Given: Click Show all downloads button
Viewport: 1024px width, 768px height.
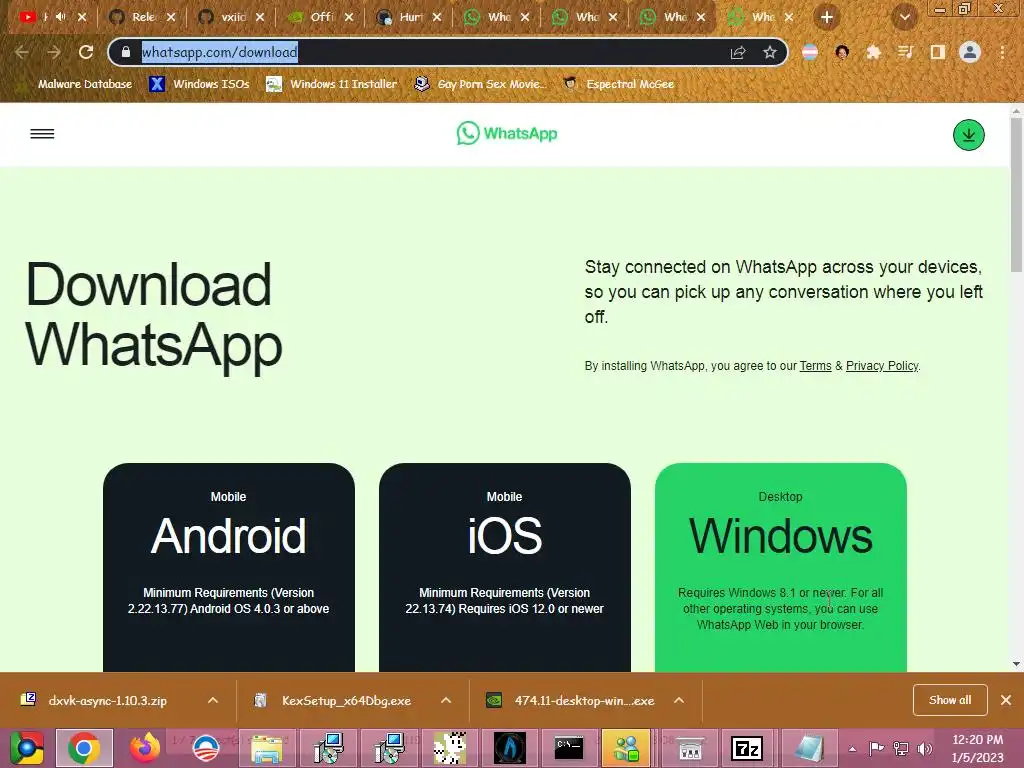Looking at the screenshot, I should tap(950, 700).
